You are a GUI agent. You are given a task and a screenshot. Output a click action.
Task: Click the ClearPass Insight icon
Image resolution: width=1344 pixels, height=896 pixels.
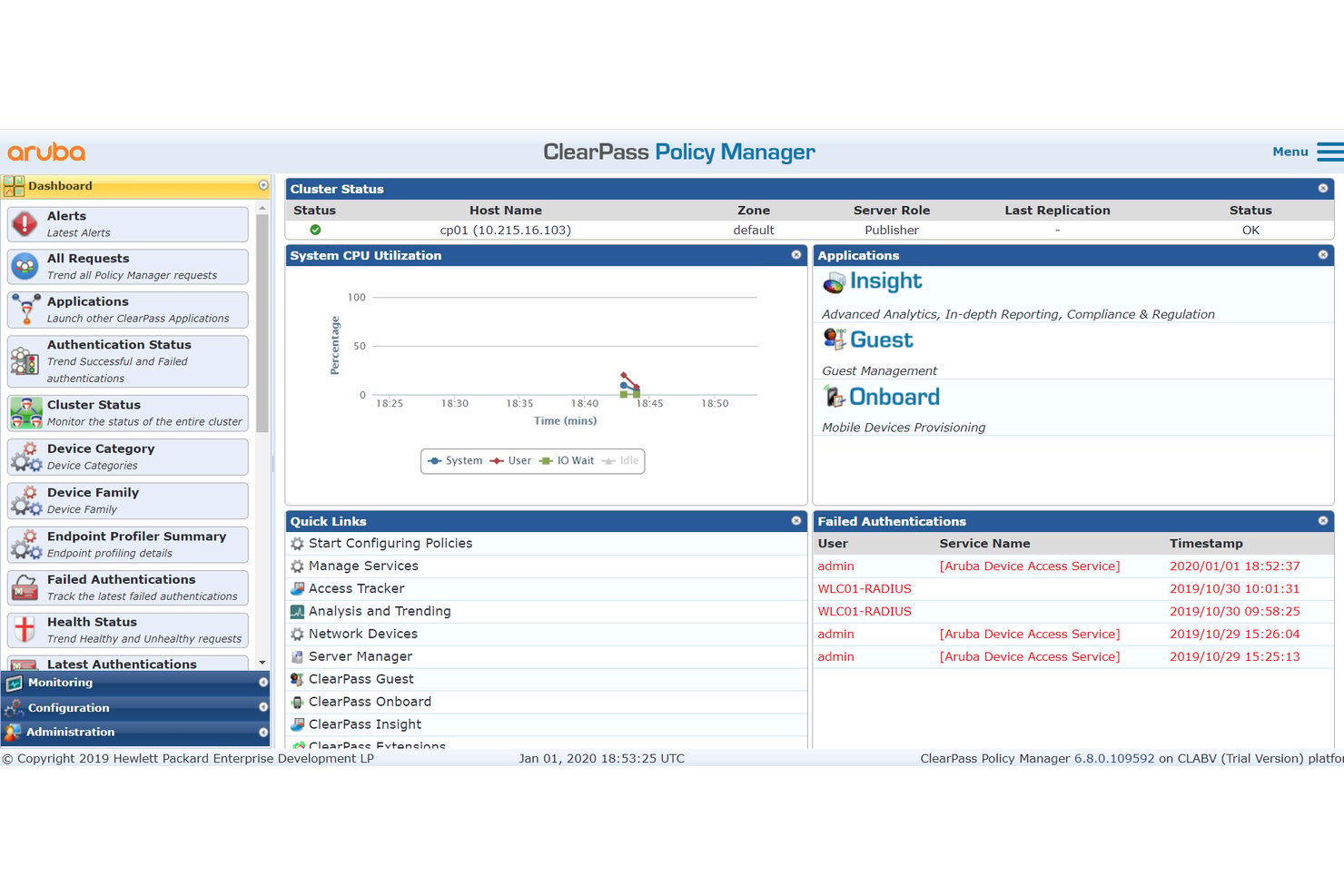click(297, 724)
